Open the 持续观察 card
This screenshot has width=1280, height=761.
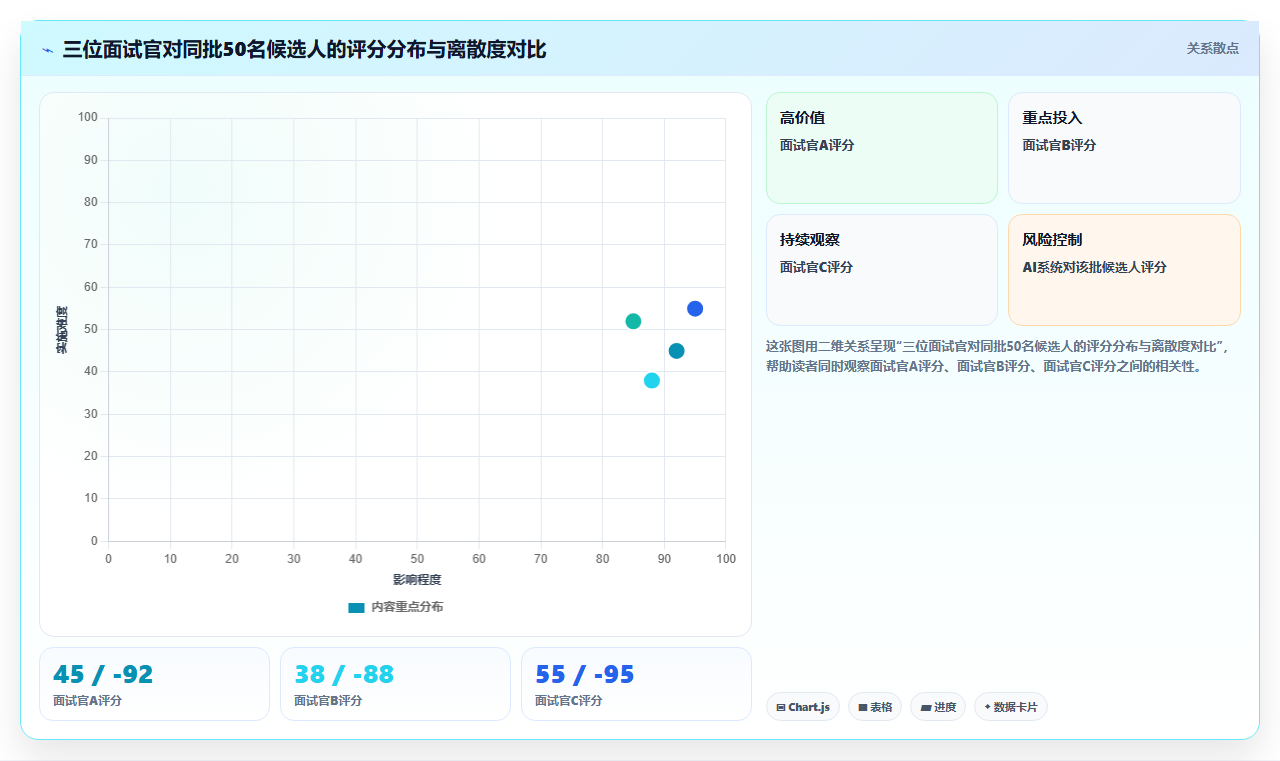click(882, 270)
